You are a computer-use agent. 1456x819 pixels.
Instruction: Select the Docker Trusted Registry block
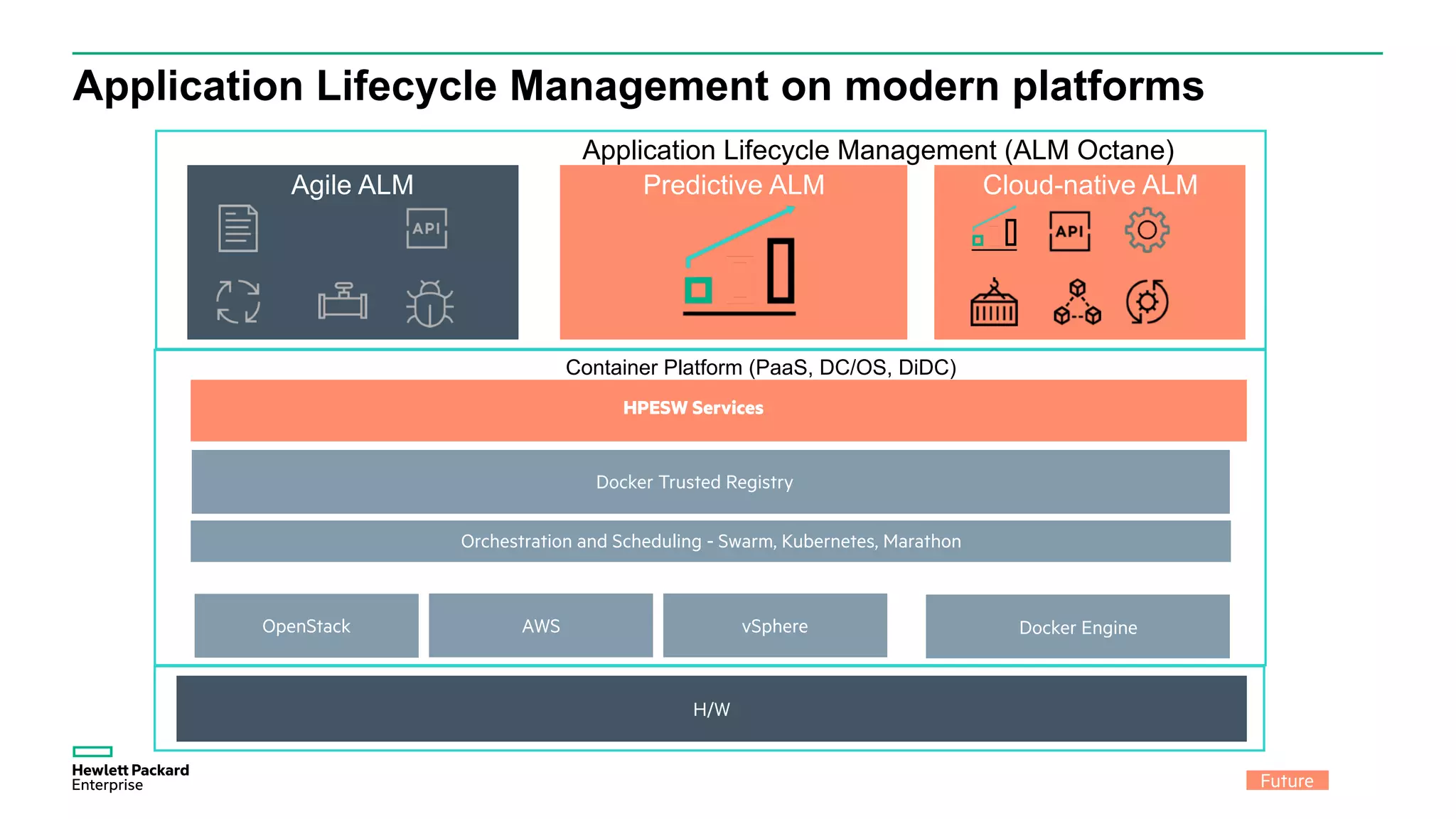pos(710,482)
